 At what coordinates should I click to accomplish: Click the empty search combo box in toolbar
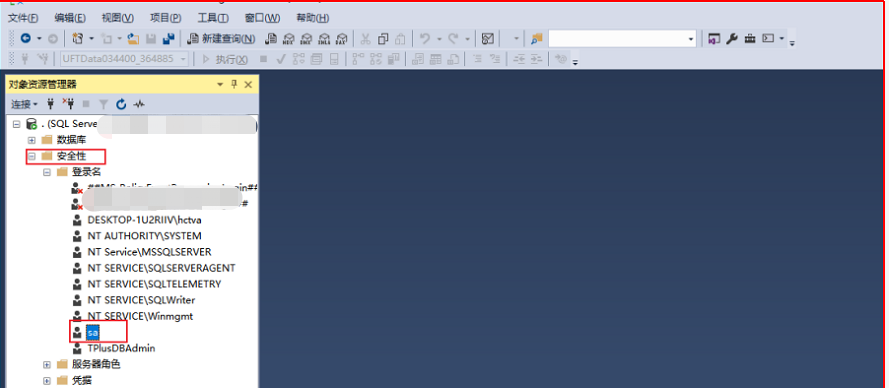coord(622,39)
